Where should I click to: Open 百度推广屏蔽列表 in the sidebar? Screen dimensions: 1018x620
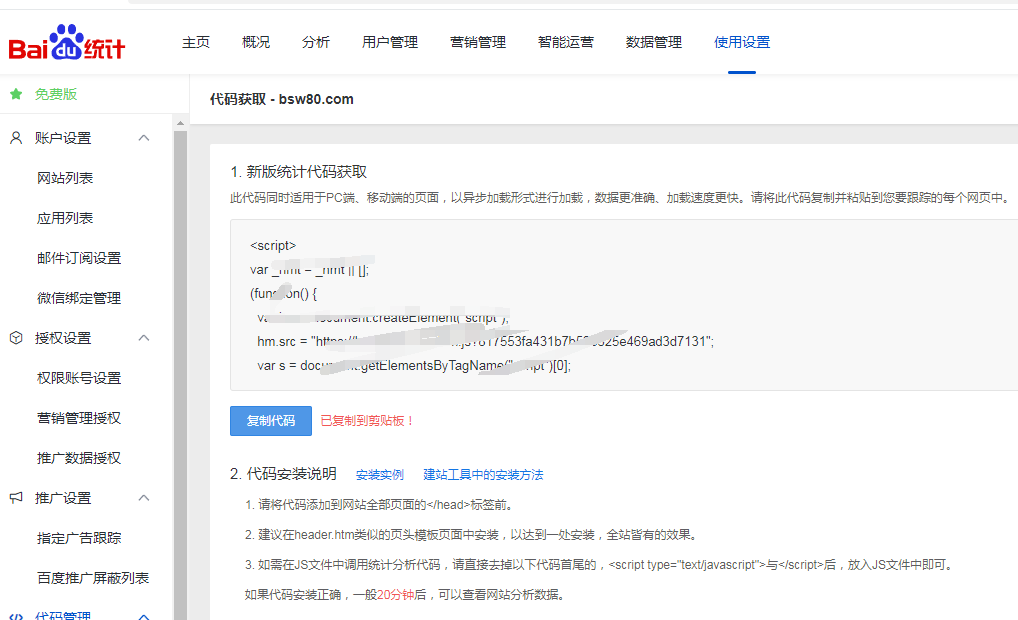tap(93, 578)
